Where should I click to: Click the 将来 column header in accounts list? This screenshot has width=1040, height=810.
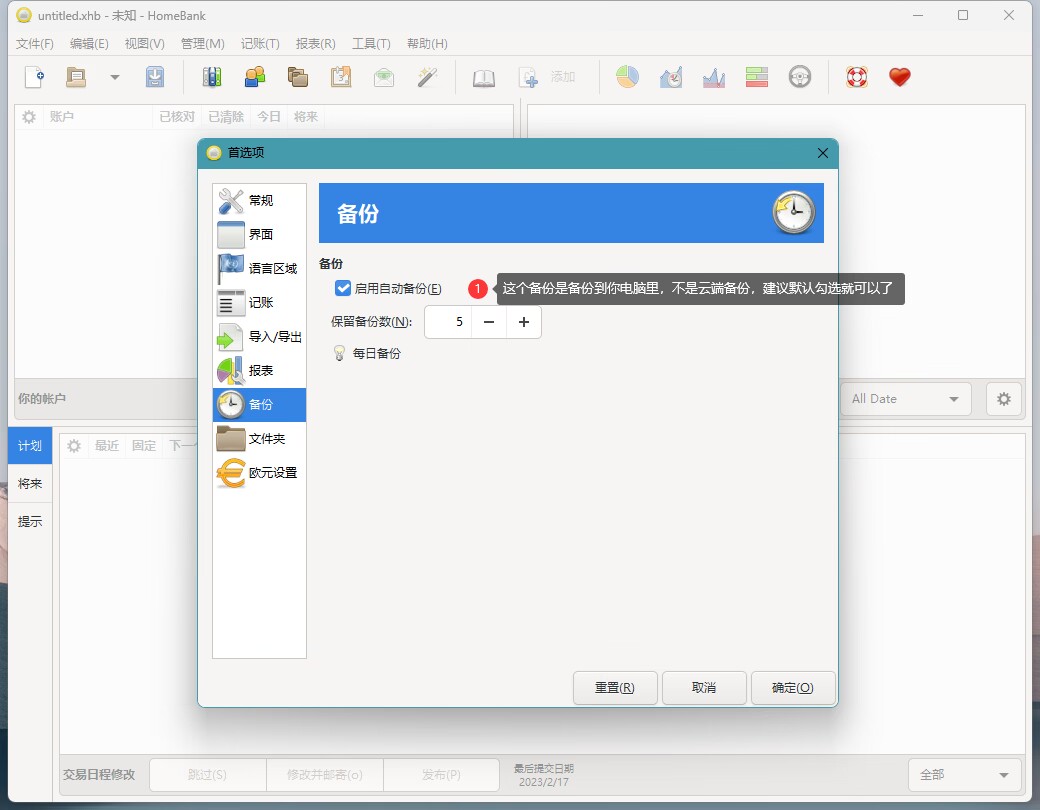pos(306,117)
